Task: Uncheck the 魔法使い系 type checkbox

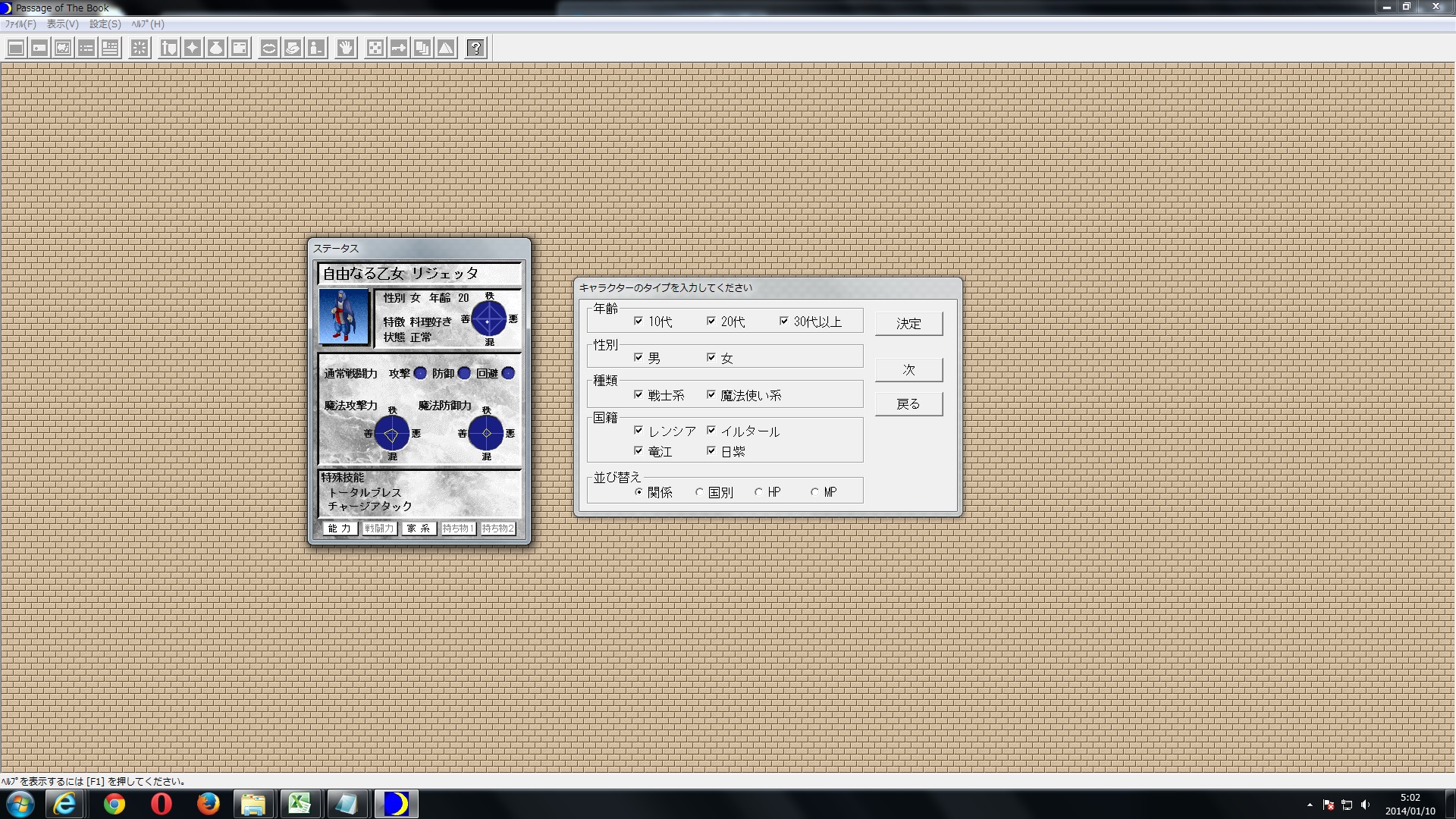Action: tap(711, 394)
